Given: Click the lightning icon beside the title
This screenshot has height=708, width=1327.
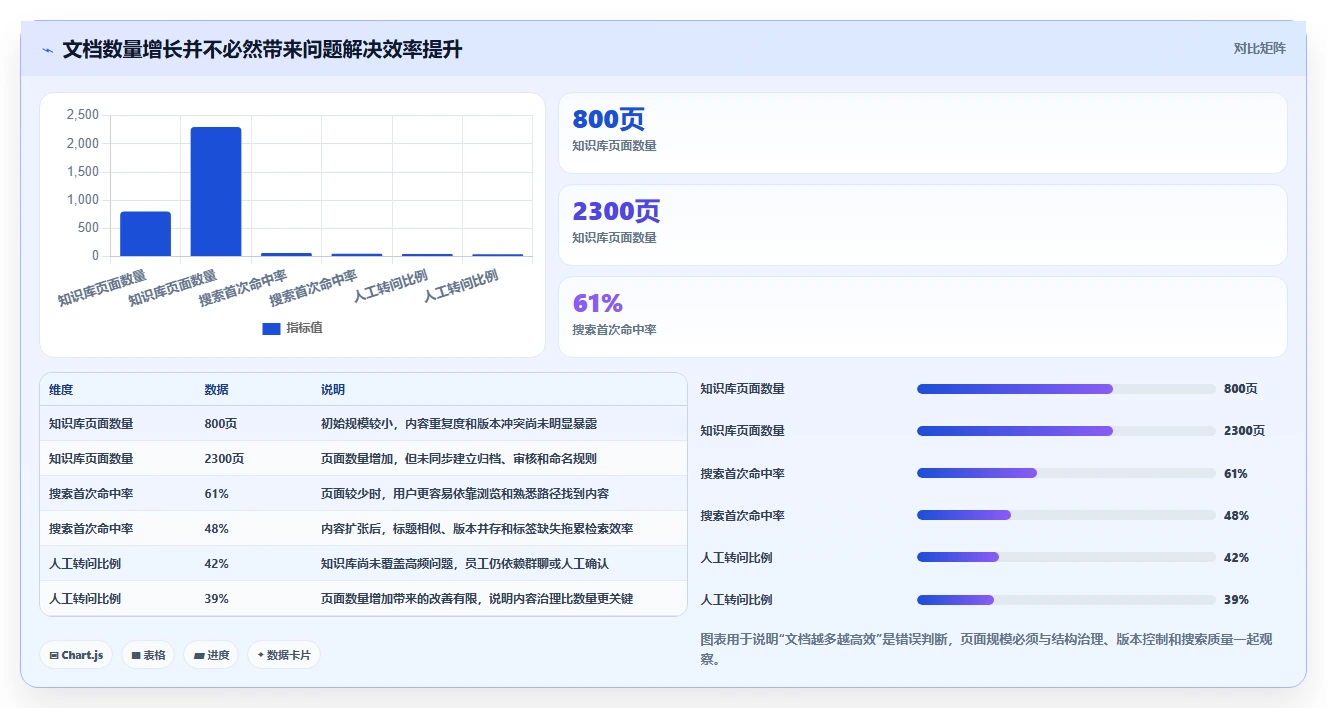Looking at the screenshot, I should coord(47,50).
